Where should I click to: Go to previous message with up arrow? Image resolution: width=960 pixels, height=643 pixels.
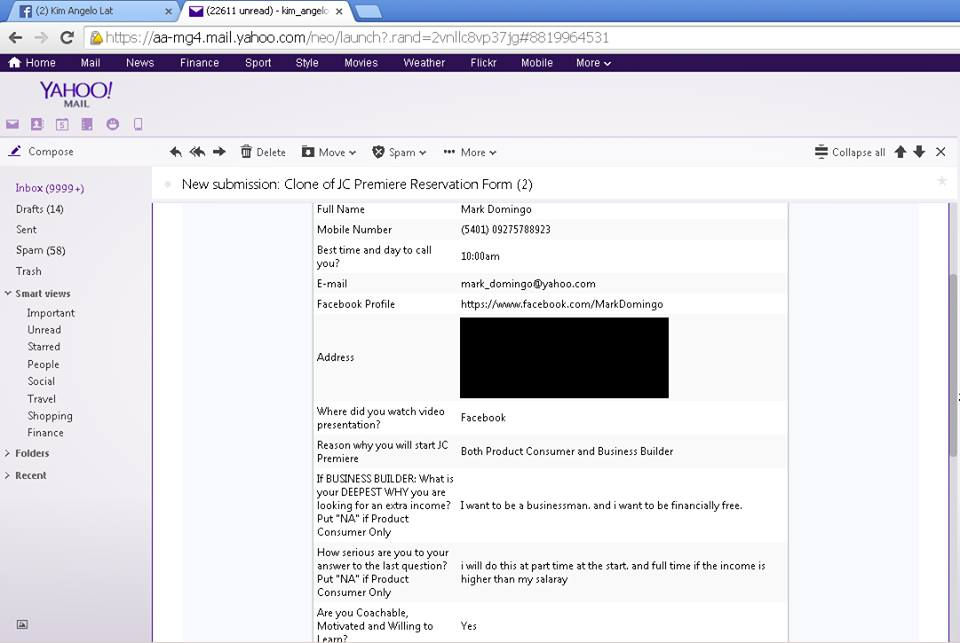click(x=900, y=152)
